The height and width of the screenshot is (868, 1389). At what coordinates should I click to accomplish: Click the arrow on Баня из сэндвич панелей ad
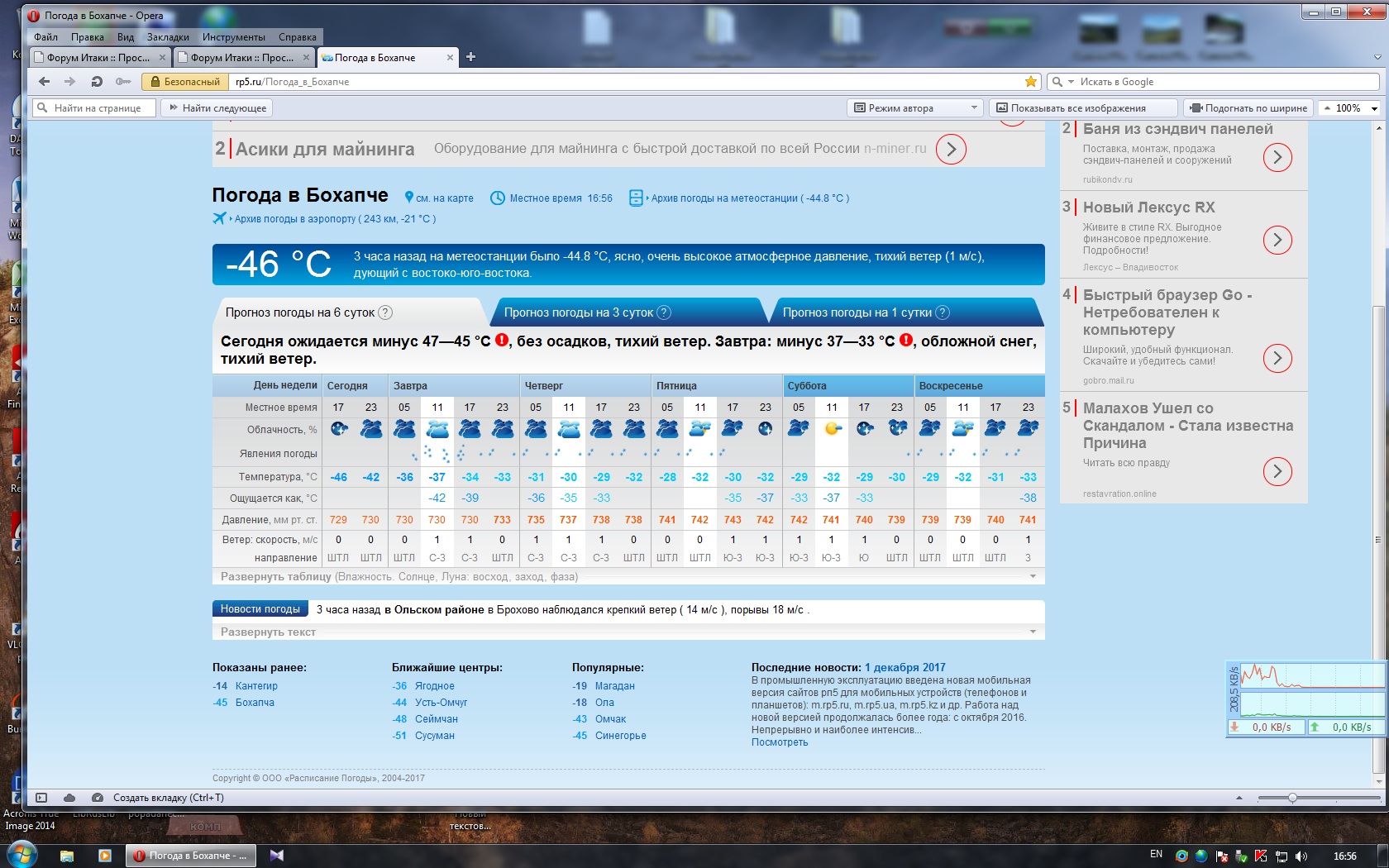click(x=1277, y=157)
